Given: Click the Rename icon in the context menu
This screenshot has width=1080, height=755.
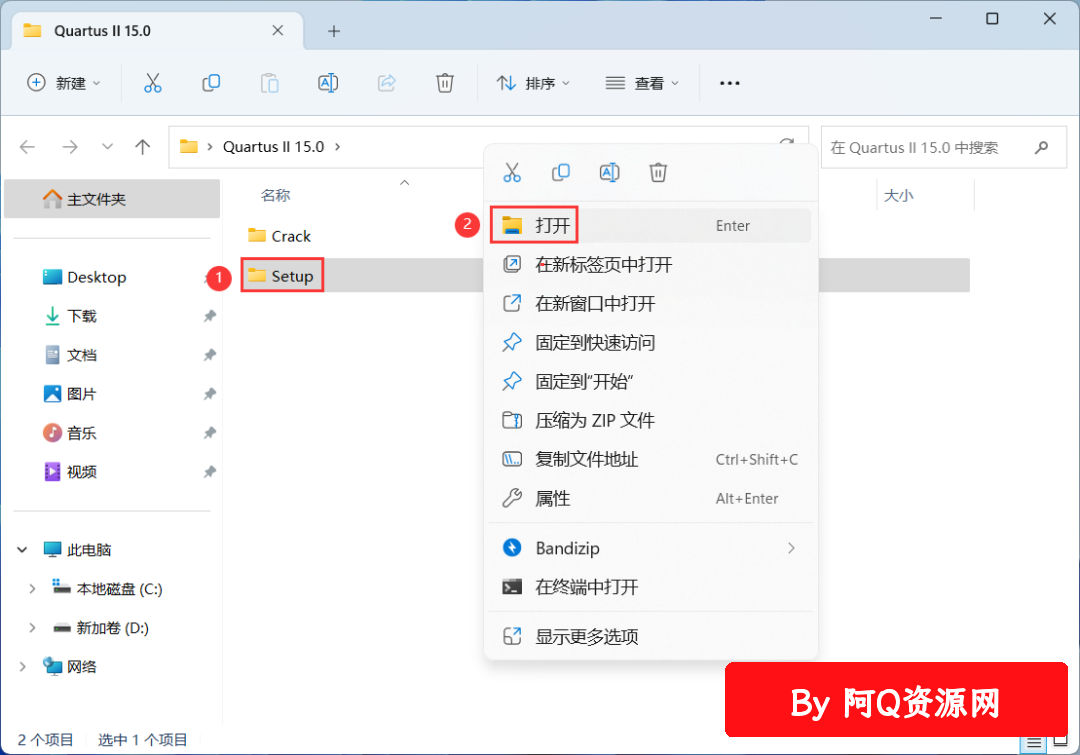Looking at the screenshot, I should pos(610,172).
